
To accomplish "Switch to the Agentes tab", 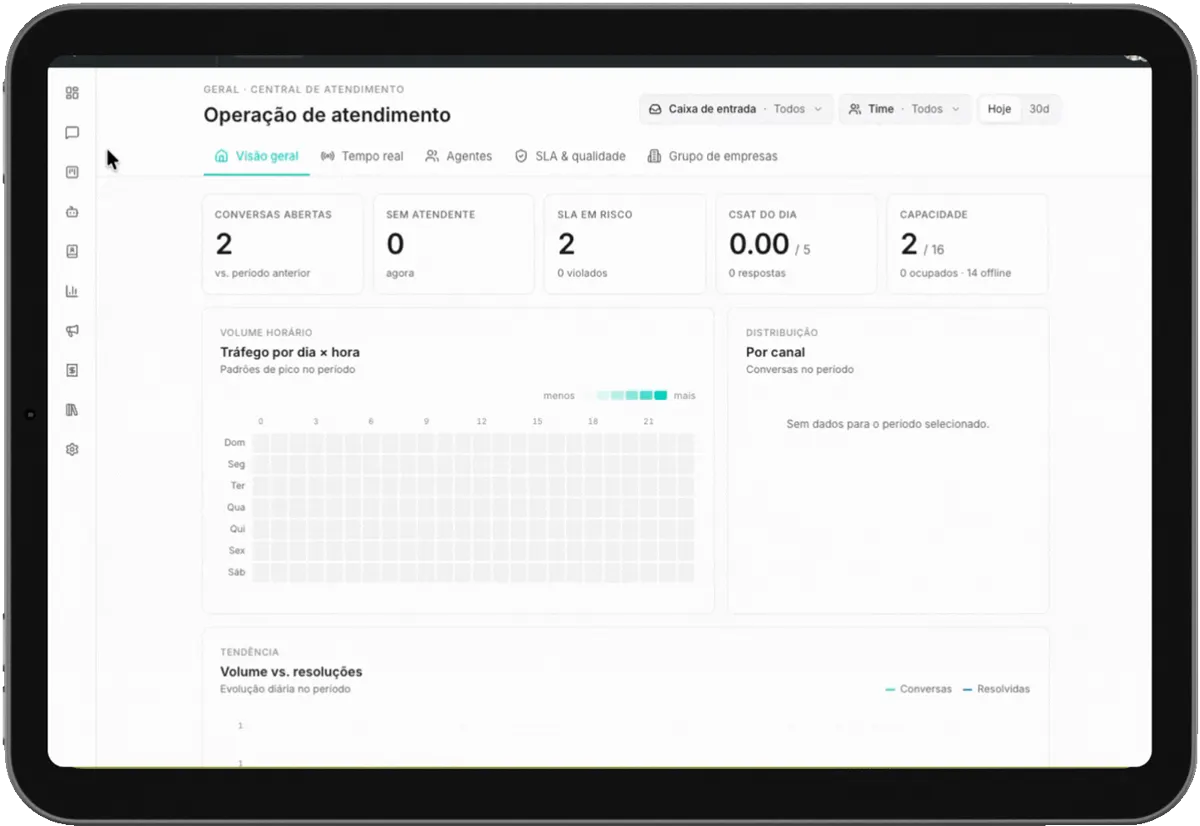I will pyautogui.click(x=459, y=156).
